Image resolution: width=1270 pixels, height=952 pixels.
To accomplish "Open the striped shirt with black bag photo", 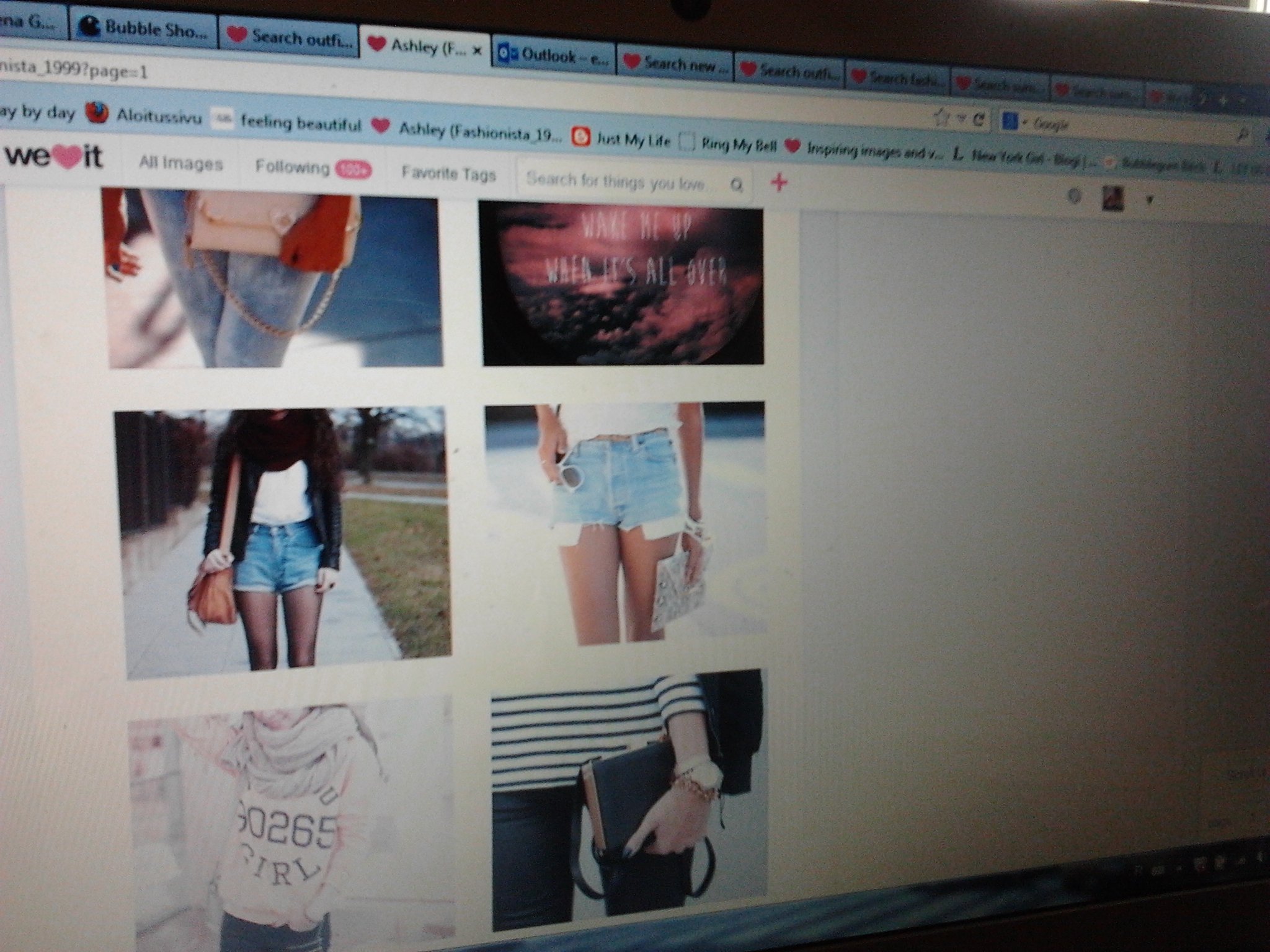I will [x=629, y=800].
